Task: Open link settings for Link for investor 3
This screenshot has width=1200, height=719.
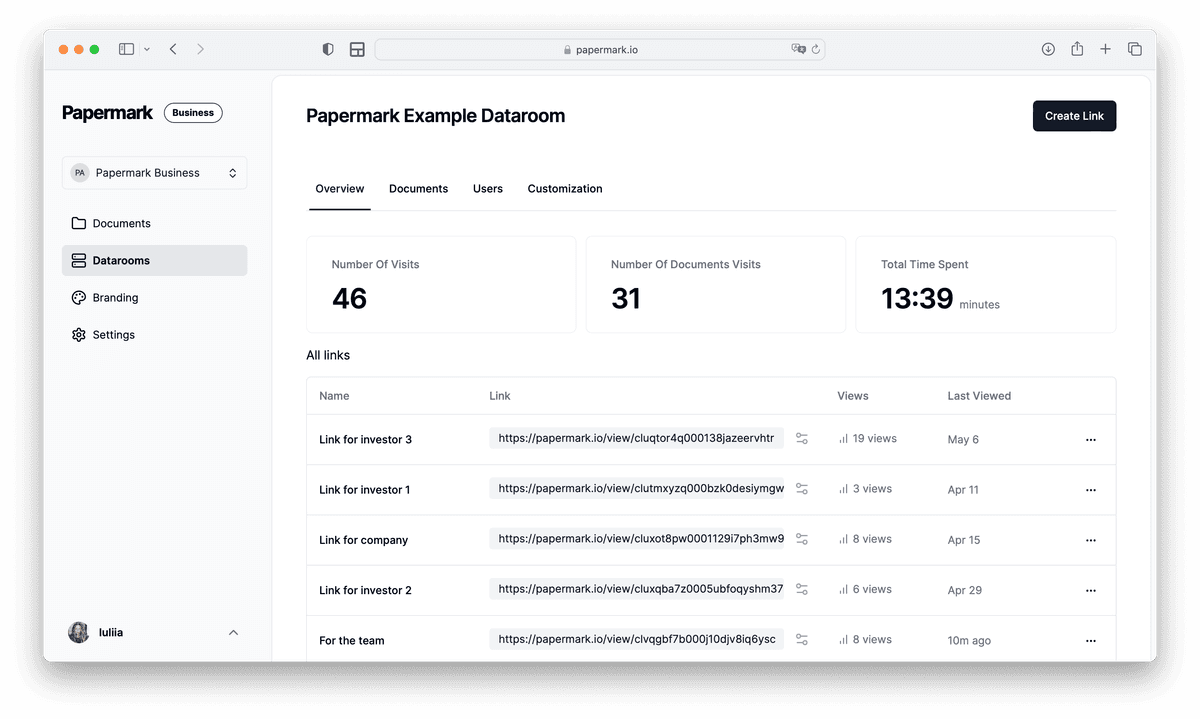Action: [801, 439]
